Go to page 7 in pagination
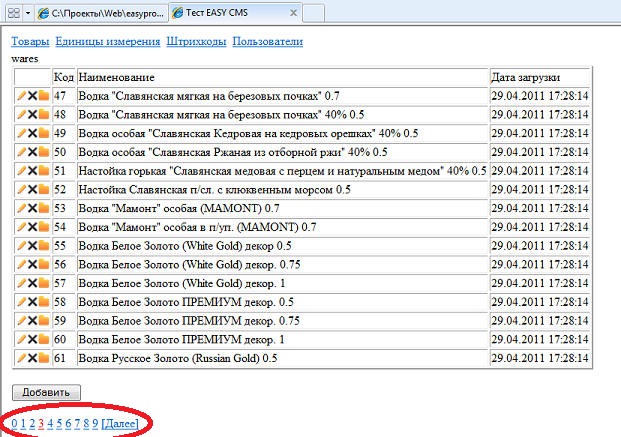 (77, 424)
